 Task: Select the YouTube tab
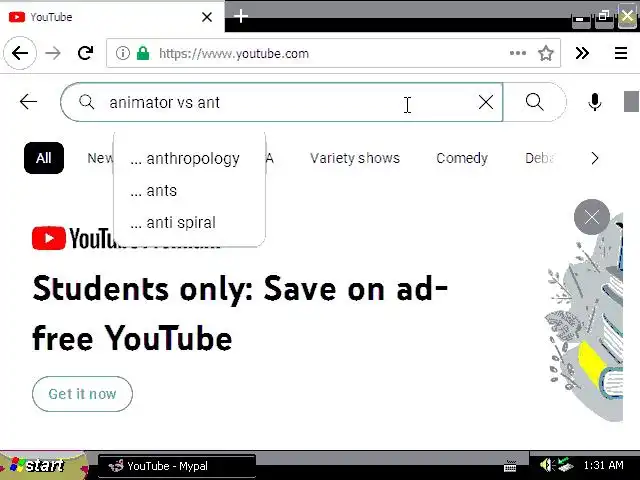[112, 17]
